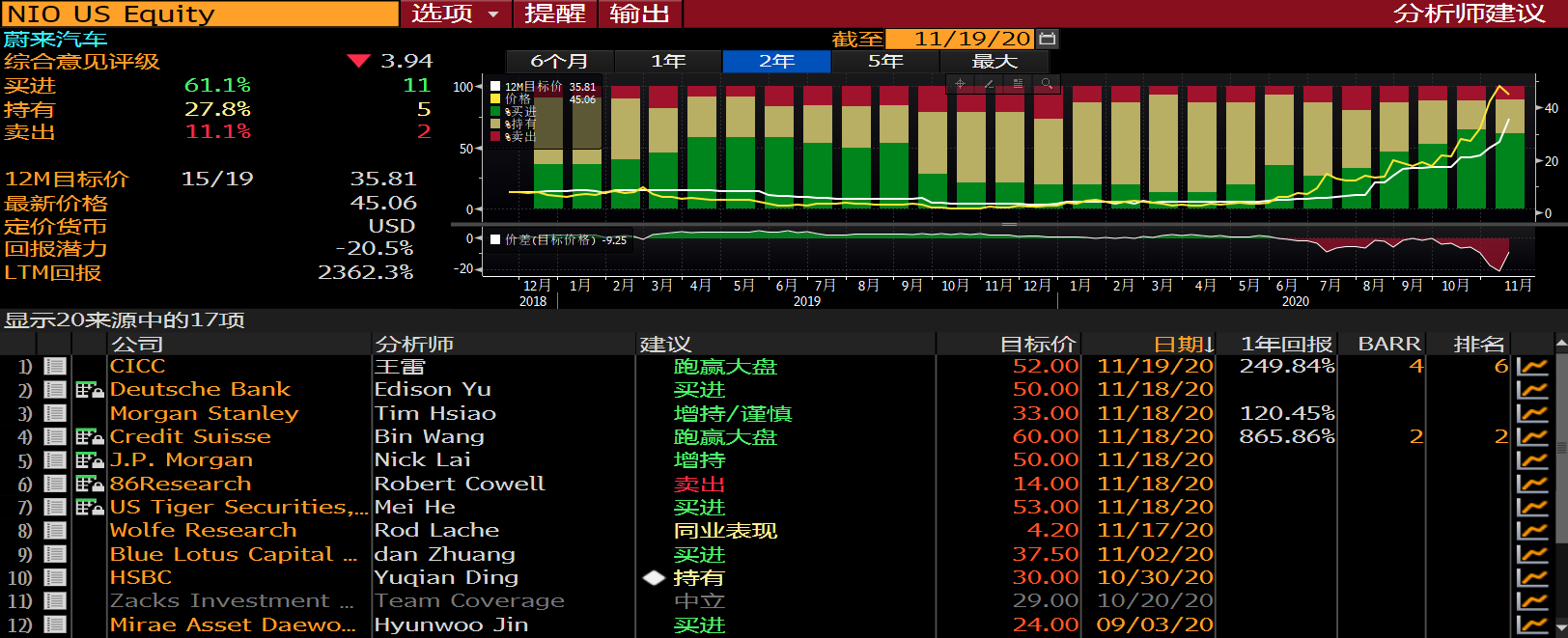Open the chart icon in the J.P. Morgan row
This screenshot has height=638, width=1568.
(1532, 460)
